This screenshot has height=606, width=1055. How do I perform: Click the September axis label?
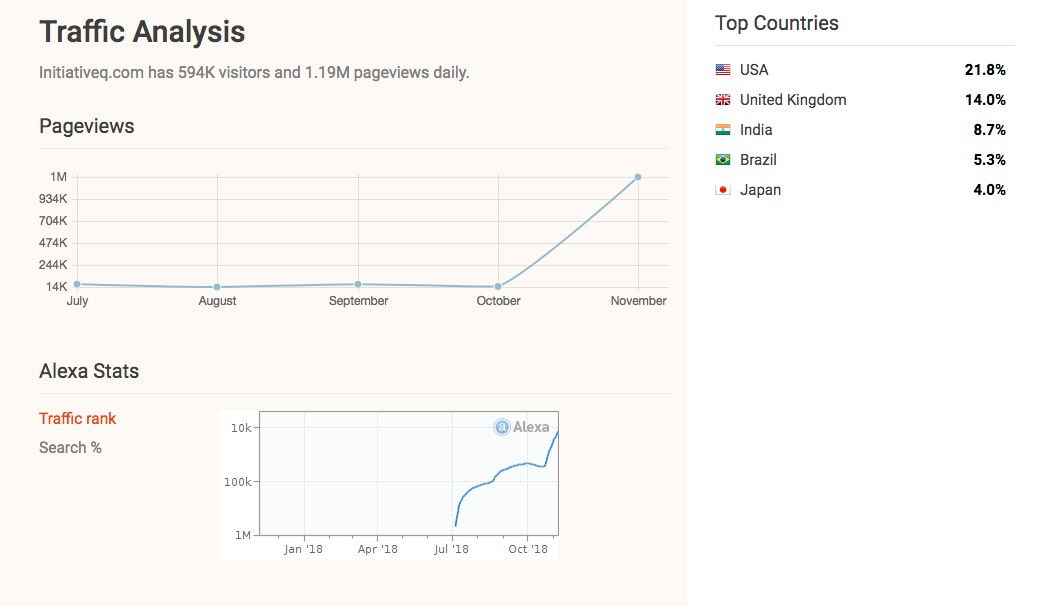[x=358, y=301]
